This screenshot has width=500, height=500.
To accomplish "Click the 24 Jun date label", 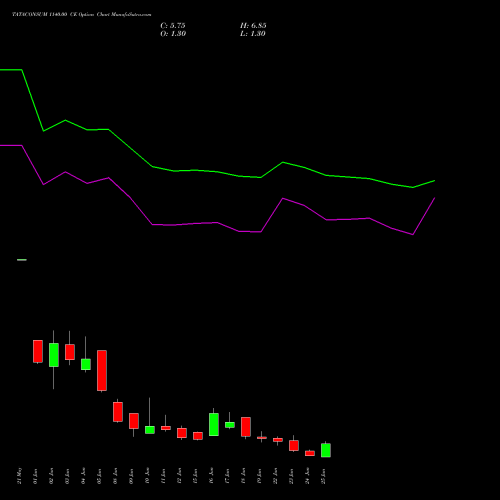I will tap(307, 476).
